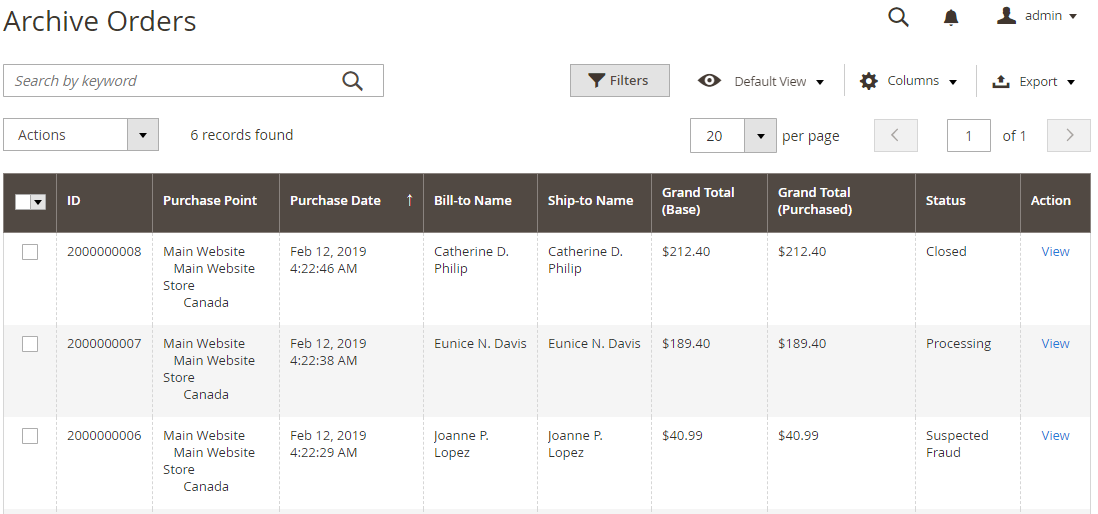Click the Export upload icon
Screen dimensions: 1098x514
1000,82
